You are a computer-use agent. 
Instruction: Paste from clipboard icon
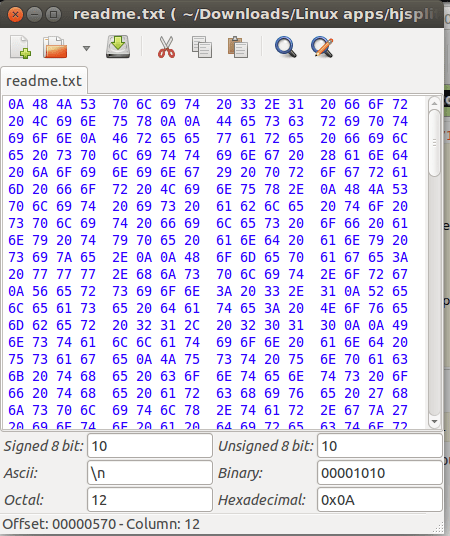238,47
